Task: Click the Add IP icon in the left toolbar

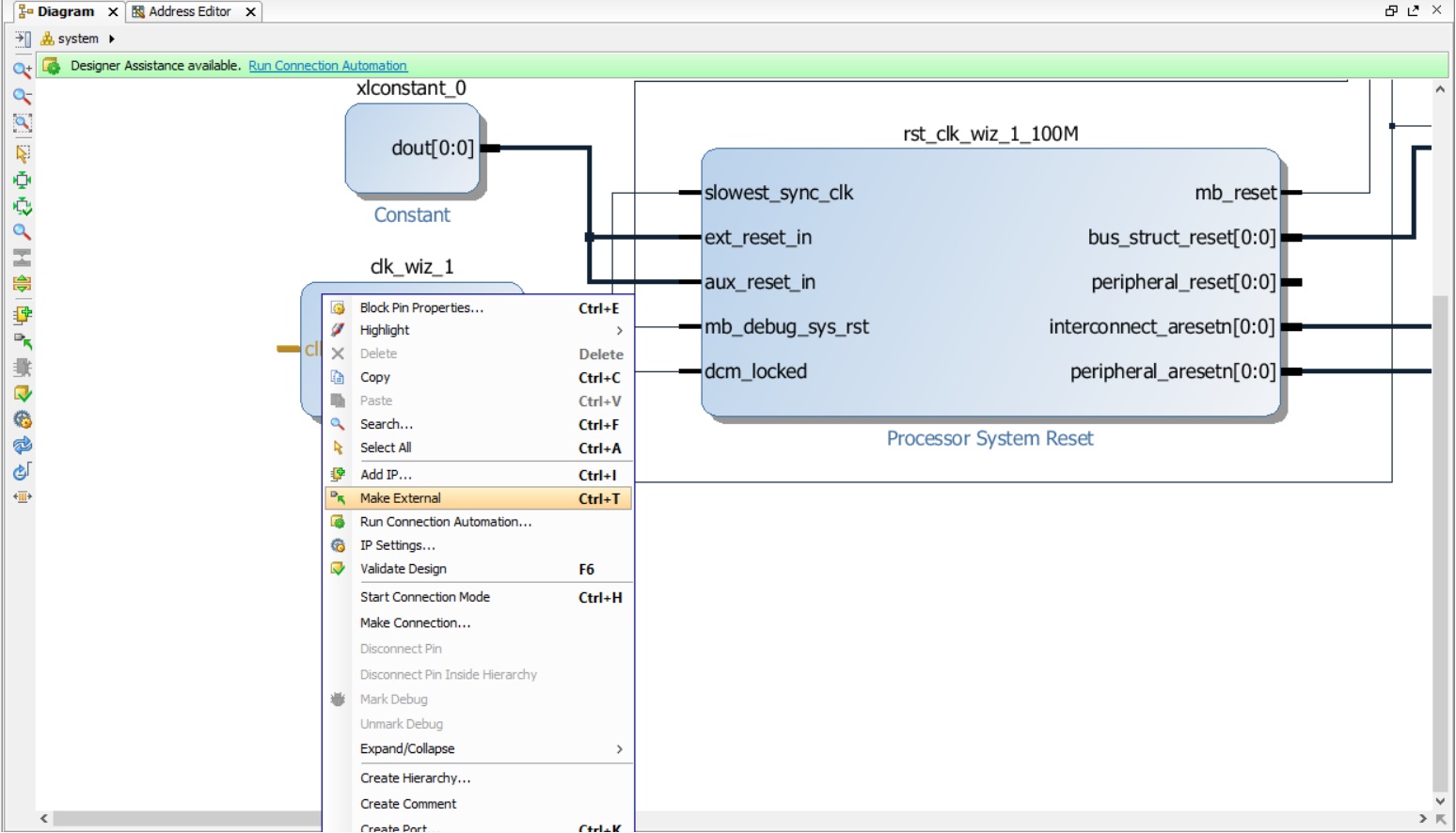Action: (22, 315)
